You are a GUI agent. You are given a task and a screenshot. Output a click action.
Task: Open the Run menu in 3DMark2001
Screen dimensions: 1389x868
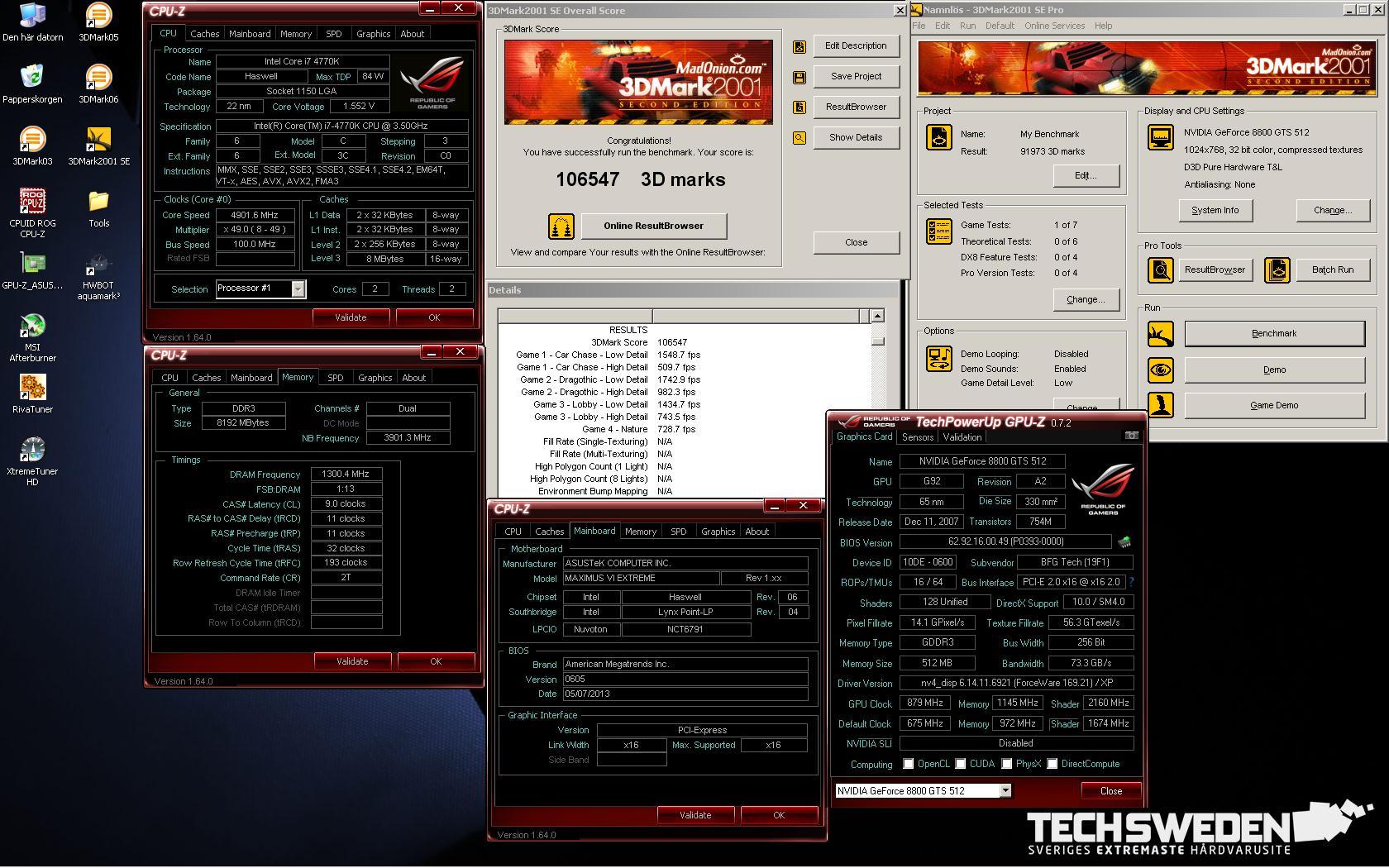pyautogui.click(x=967, y=26)
